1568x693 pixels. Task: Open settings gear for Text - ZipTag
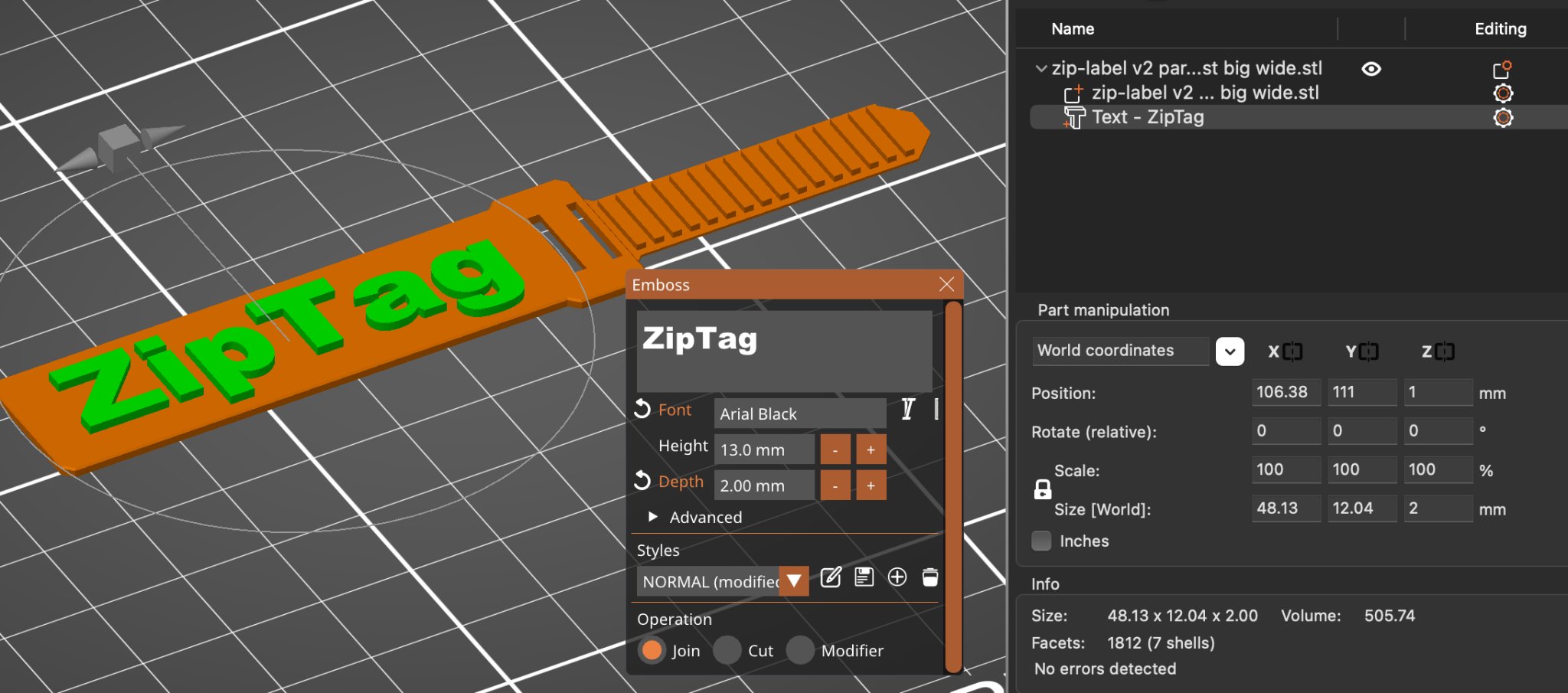[x=1503, y=118]
